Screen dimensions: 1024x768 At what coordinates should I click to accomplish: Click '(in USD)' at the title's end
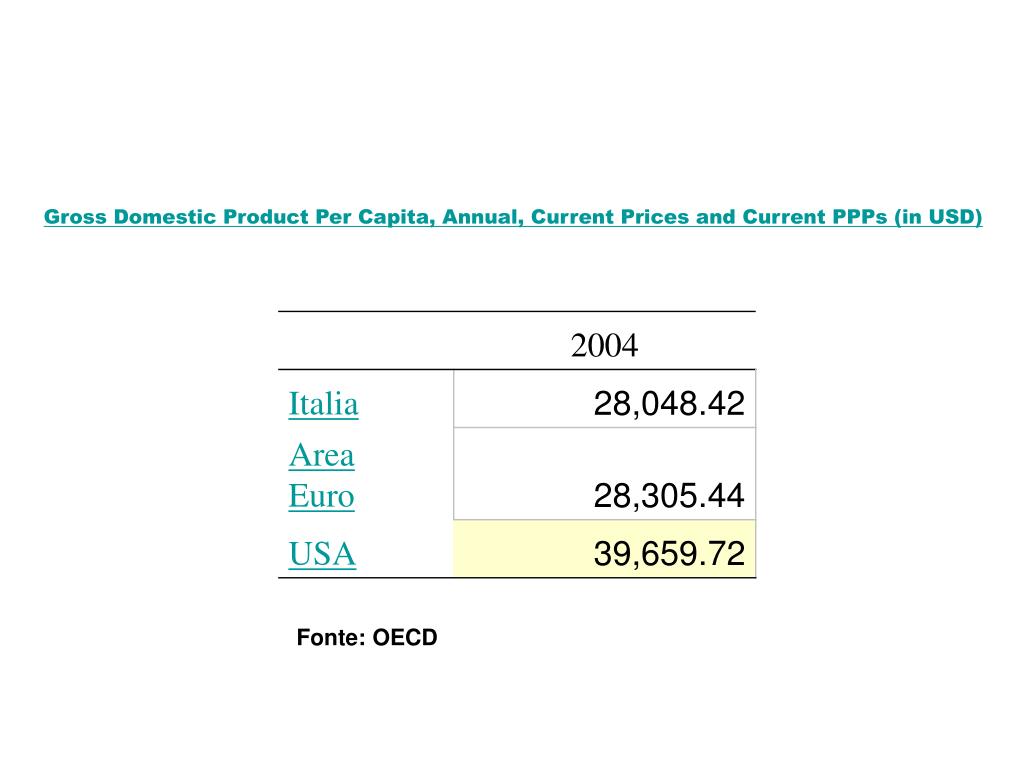[x=939, y=217]
